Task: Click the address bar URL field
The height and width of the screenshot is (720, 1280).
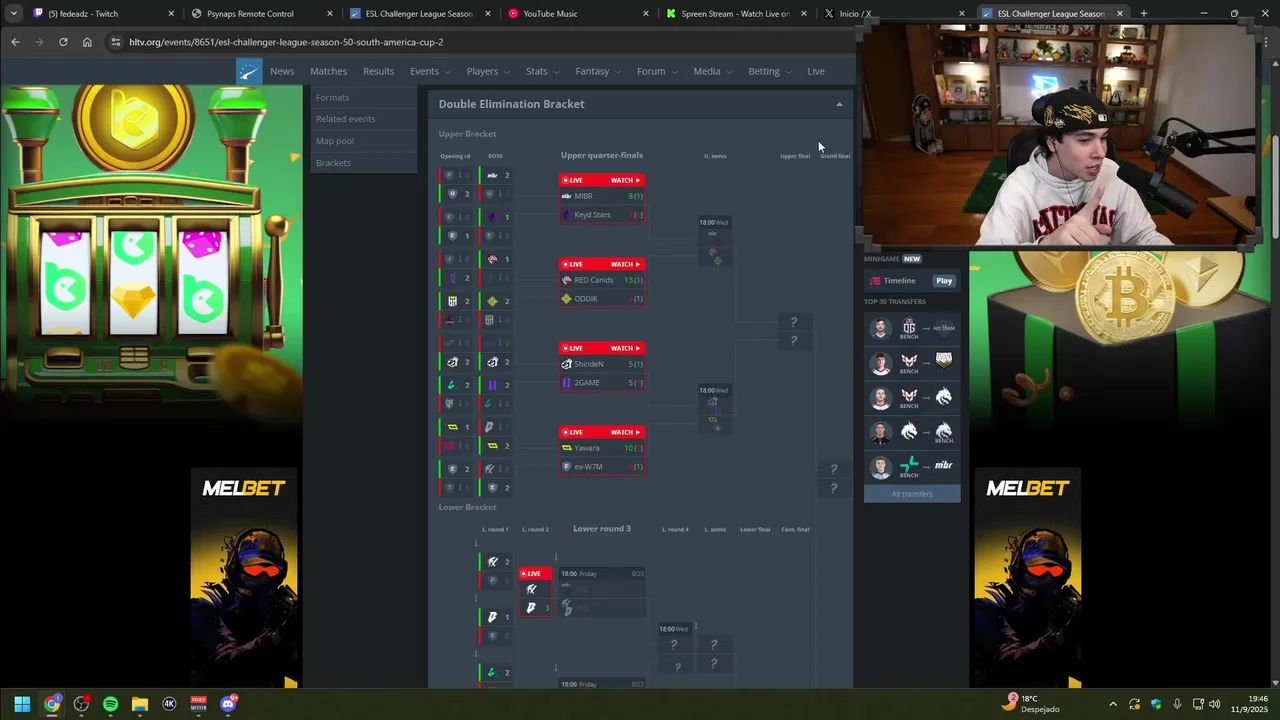Action: [x=480, y=42]
